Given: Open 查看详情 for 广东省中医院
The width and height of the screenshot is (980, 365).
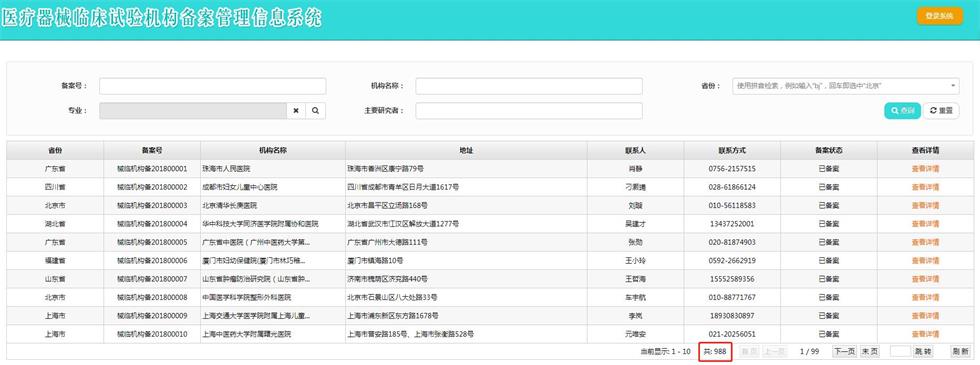Looking at the screenshot, I should (x=925, y=242).
